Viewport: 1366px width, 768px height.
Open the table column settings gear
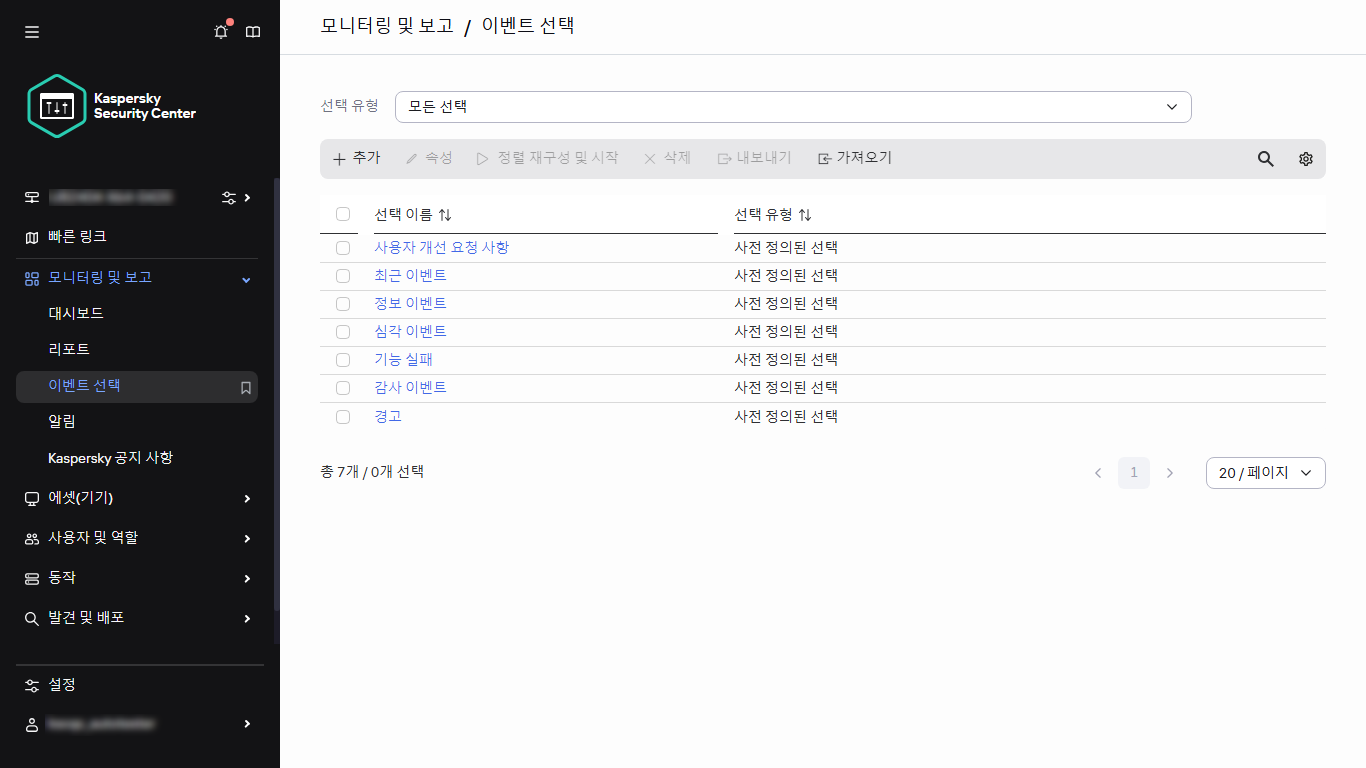1306,159
